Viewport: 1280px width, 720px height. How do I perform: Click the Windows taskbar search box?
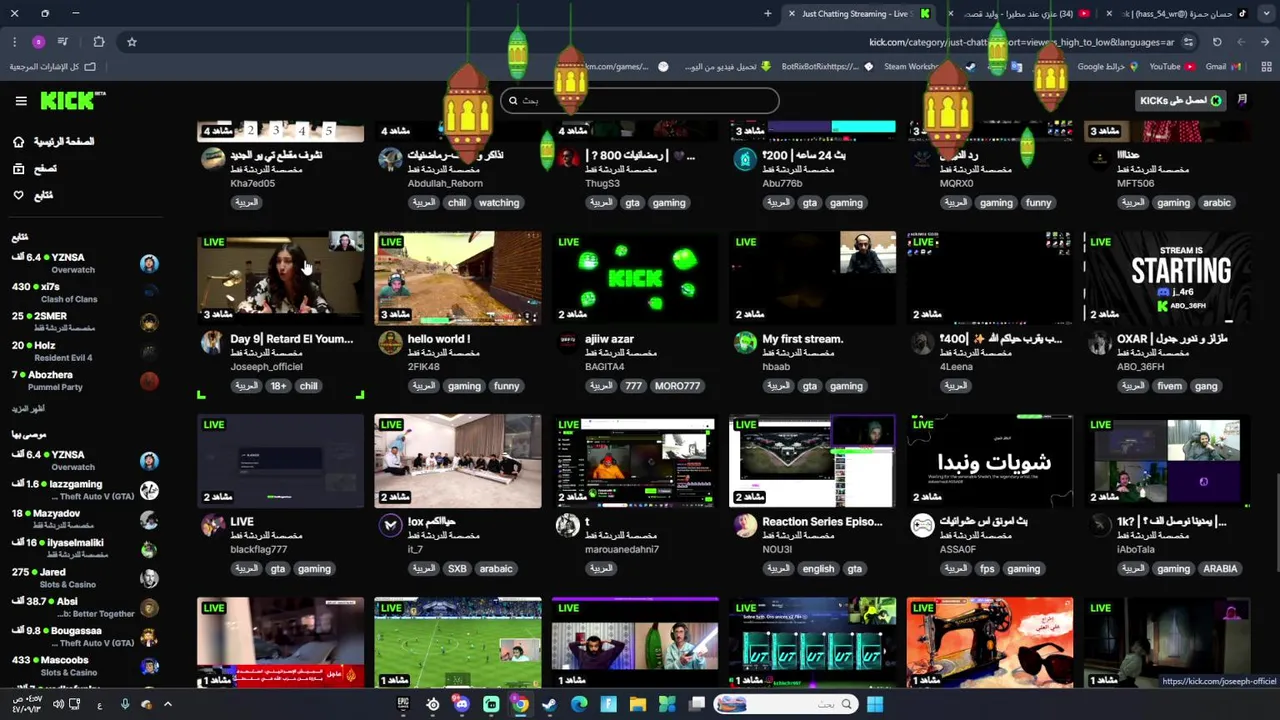coord(784,704)
